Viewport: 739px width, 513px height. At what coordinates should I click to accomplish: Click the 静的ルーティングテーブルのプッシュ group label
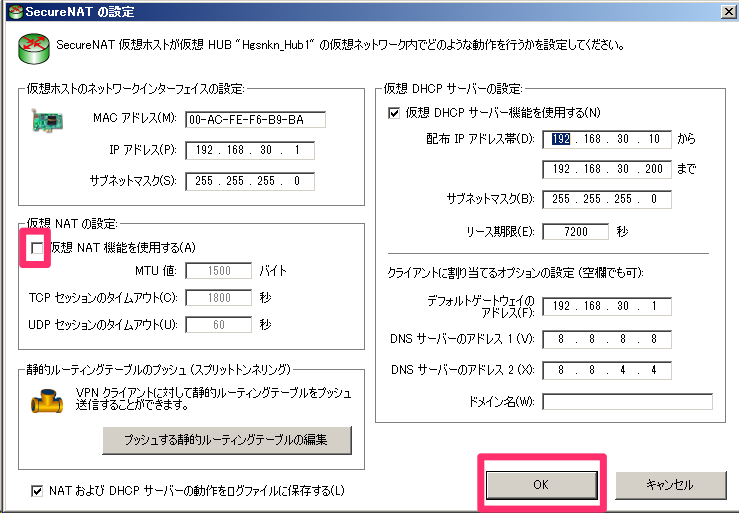tap(159, 369)
